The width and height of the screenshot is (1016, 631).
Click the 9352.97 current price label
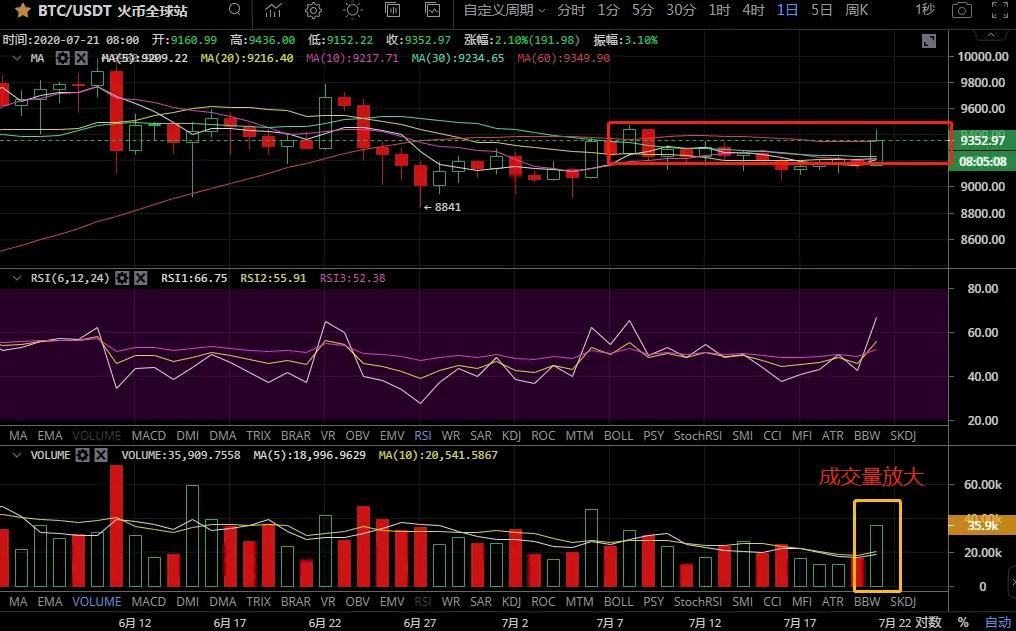982,141
